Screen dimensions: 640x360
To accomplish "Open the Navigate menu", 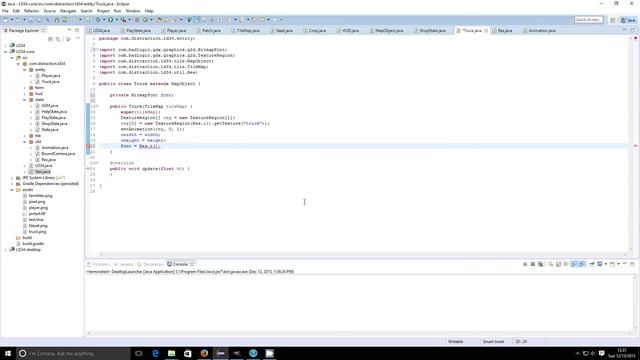I will (x=68, y=11).
